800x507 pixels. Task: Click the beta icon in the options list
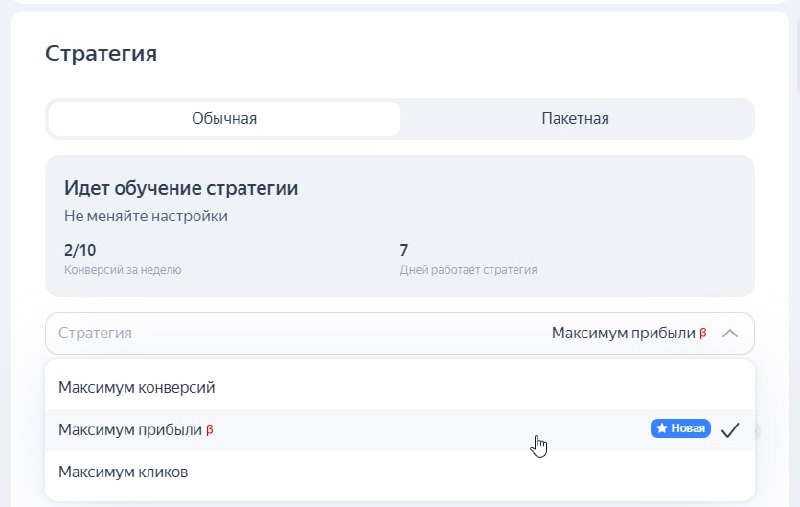point(210,430)
